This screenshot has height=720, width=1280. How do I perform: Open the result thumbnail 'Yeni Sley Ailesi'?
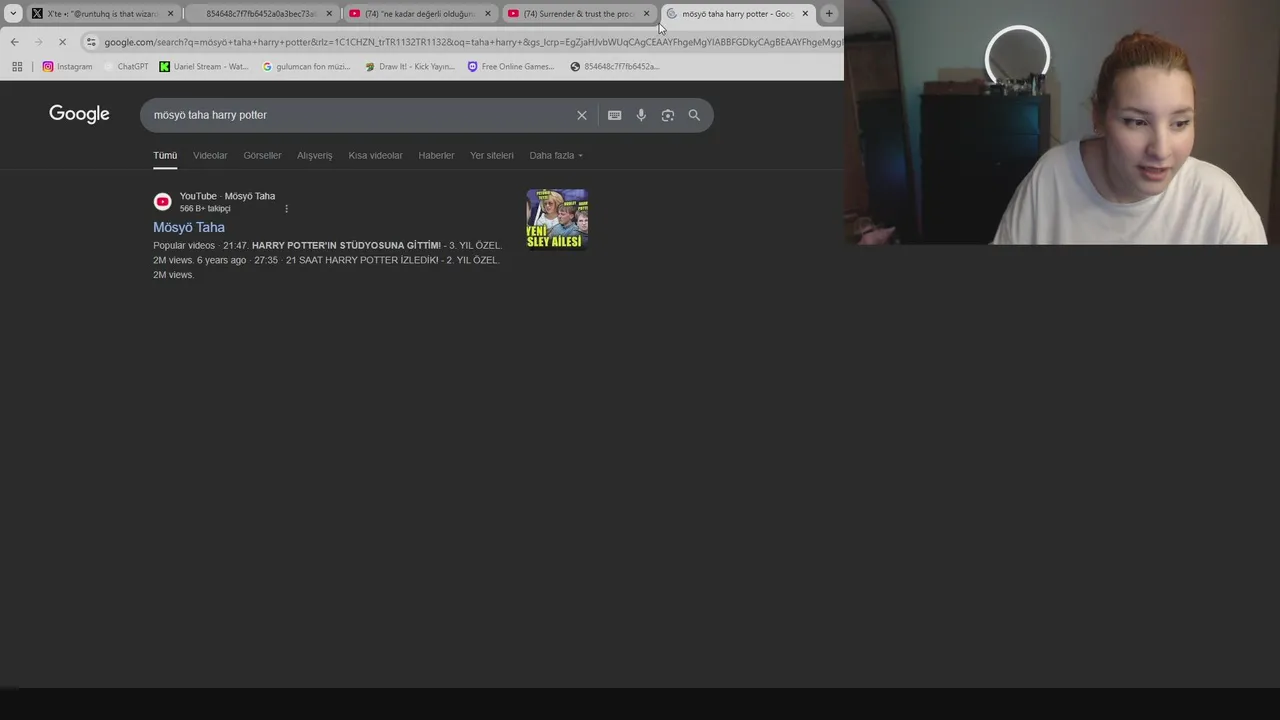557,219
